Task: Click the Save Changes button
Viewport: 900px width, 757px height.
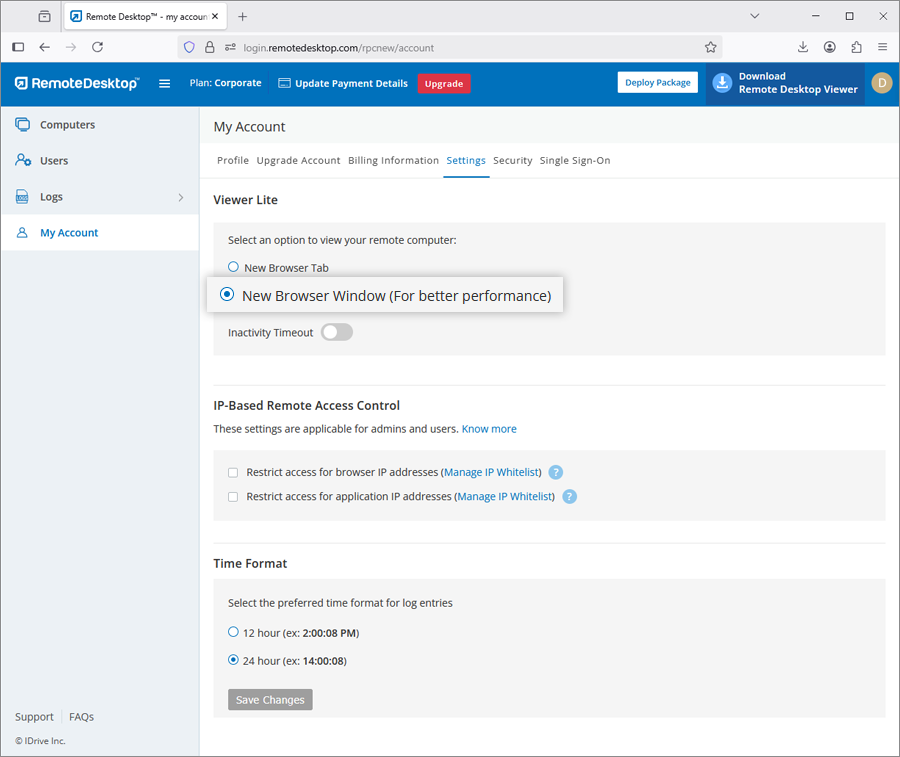Action: point(270,700)
